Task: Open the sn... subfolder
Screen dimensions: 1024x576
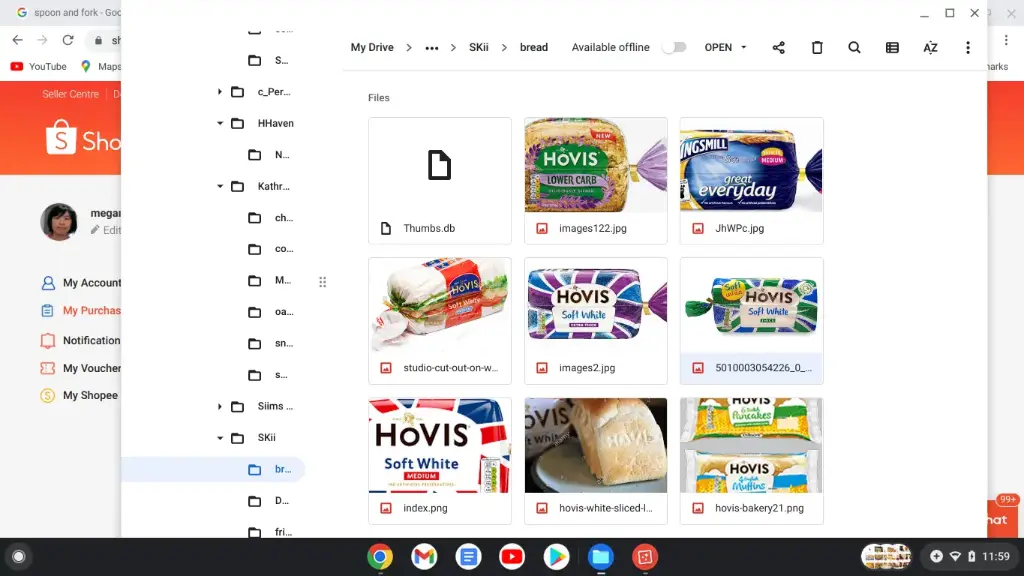Action: pyautogui.click(x=271, y=344)
